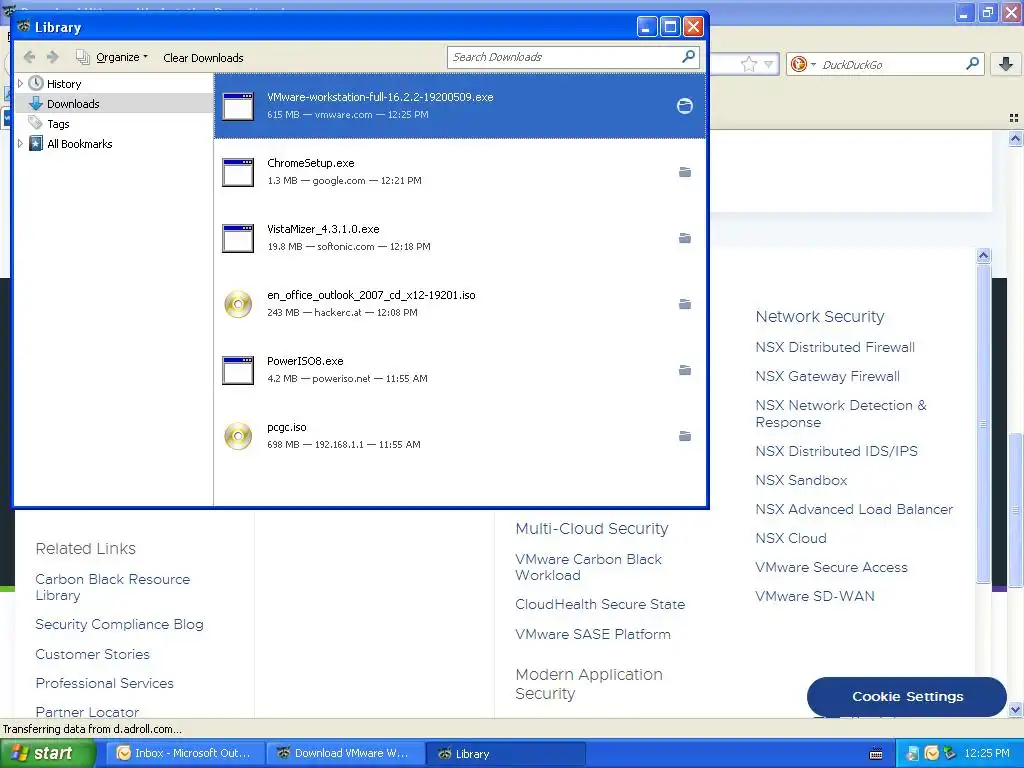
Task: Open the browser downloads arrow button
Action: pos(1006,63)
